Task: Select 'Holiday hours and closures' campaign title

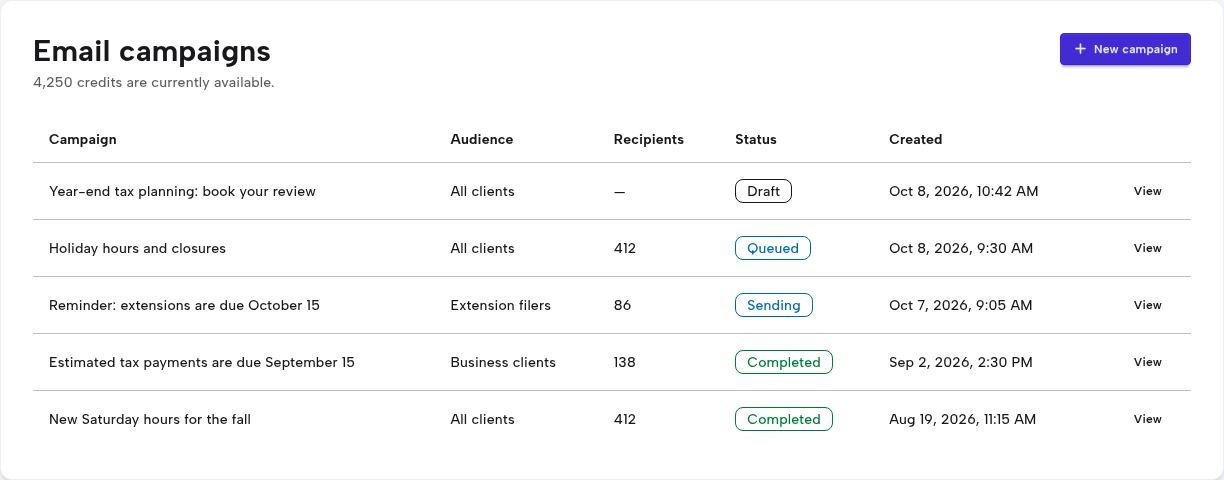Action: click(137, 248)
